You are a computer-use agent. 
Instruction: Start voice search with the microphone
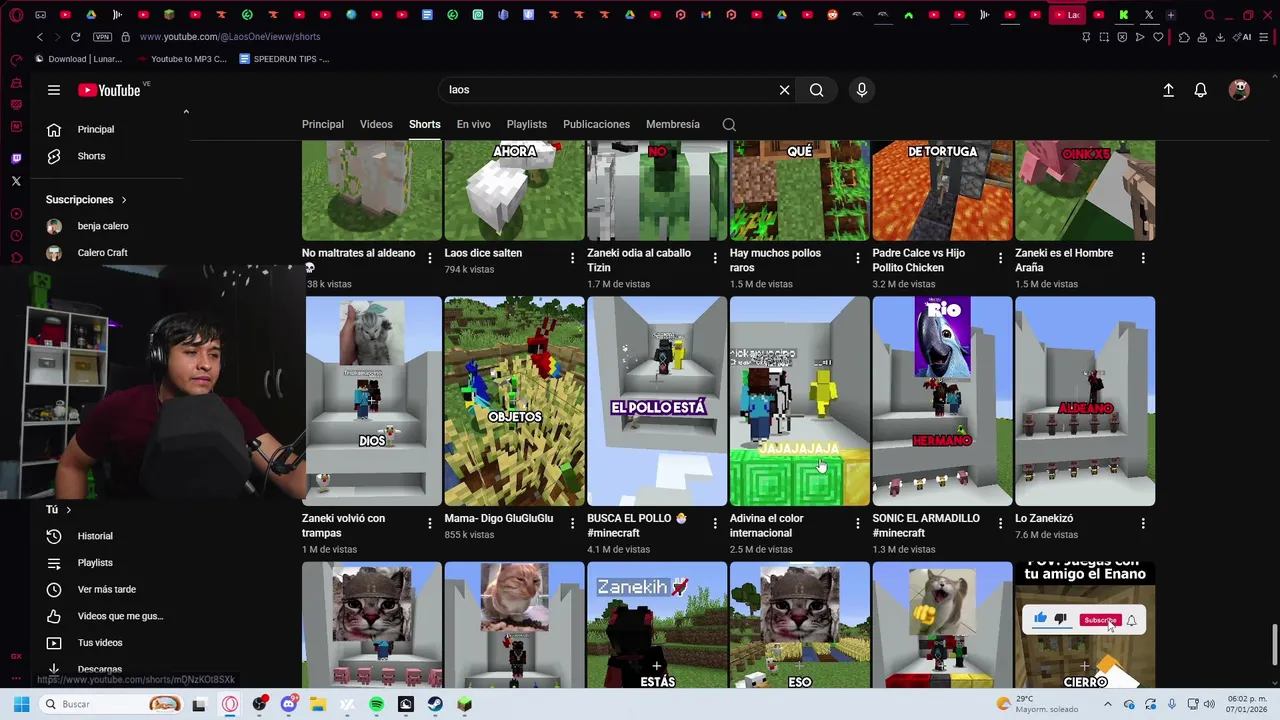862,90
